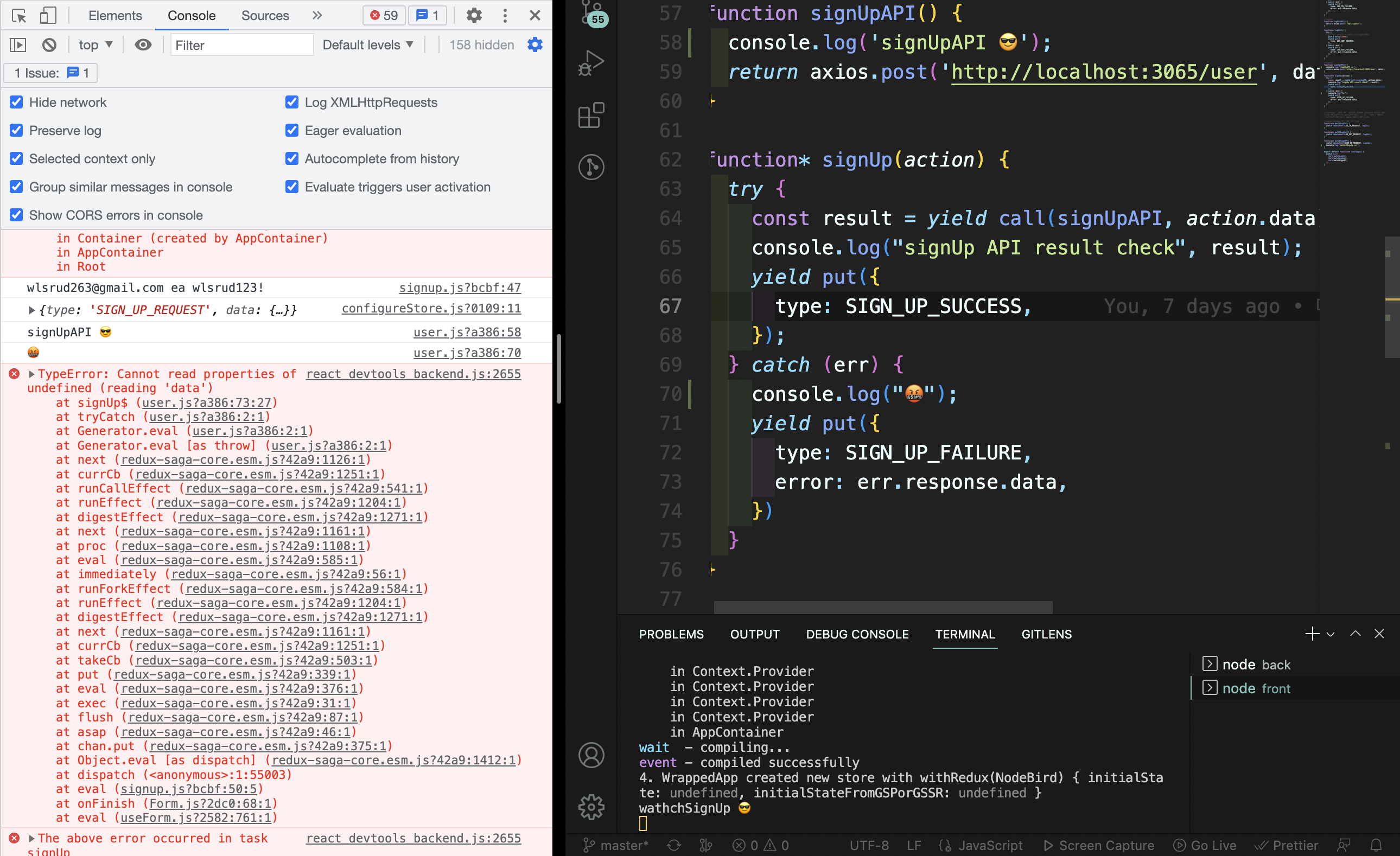Open user.js?a386:58 source link
Screen dimensions: 1400x856
click(467, 333)
